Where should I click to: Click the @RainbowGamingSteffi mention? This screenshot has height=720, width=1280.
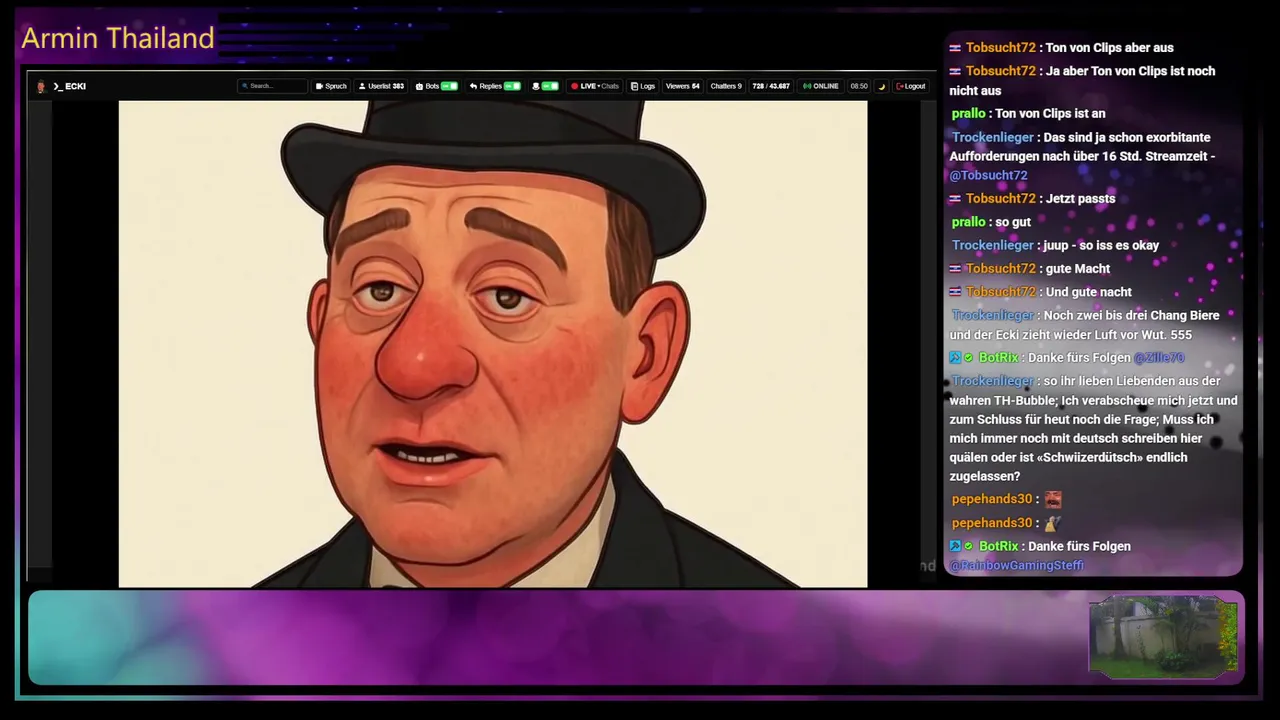[x=1016, y=566]
